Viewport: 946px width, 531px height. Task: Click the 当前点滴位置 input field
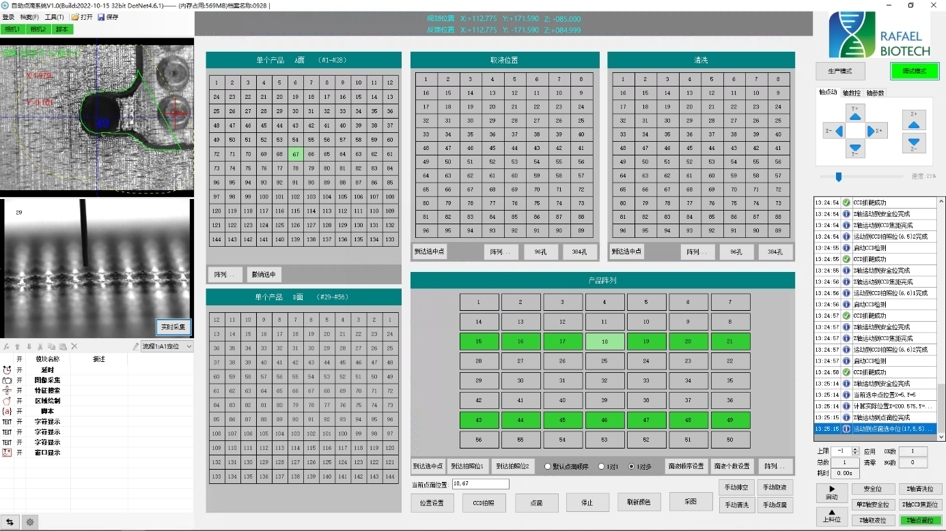(480, 484)
